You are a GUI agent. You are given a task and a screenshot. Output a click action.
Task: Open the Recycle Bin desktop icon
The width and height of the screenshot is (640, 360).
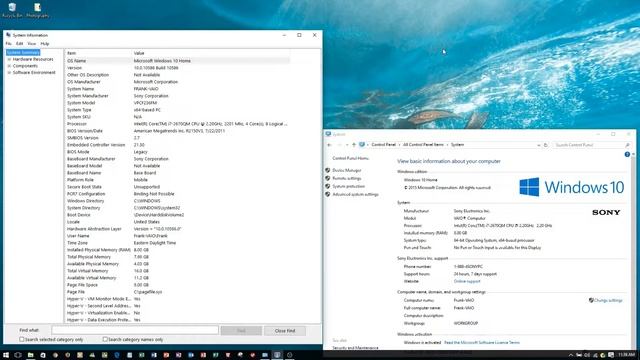point(12,10)
